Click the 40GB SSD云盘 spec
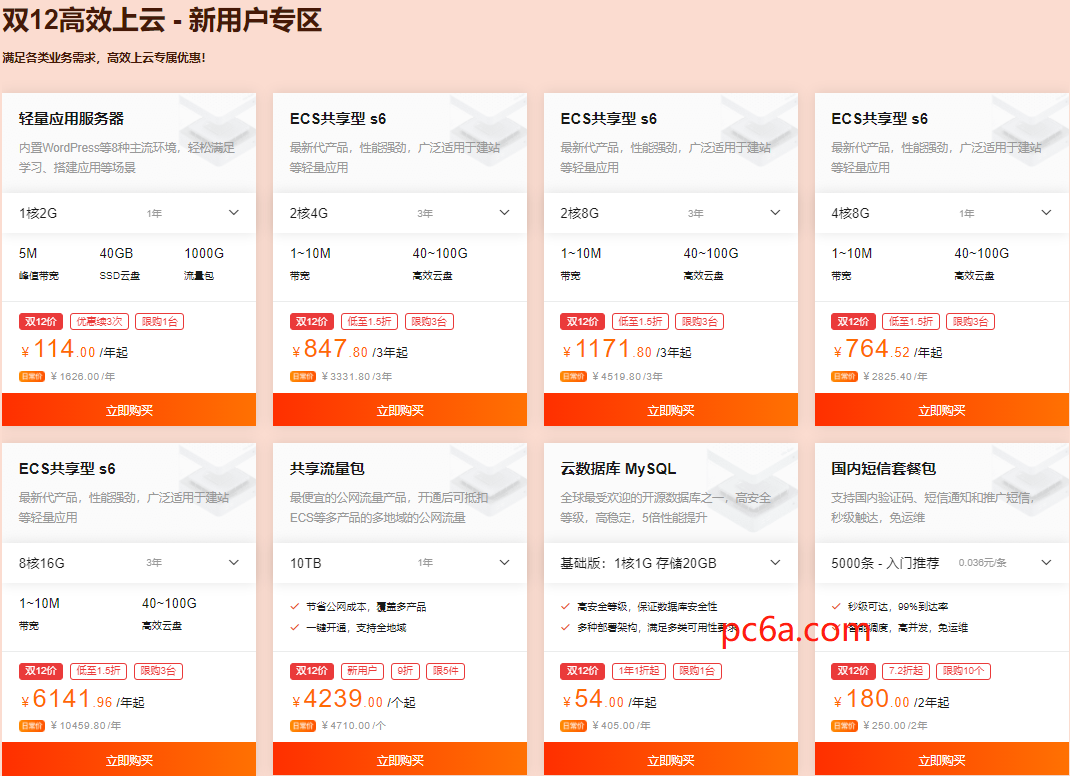This screenshot has width=1070, height=776. pyautogui.click(x=119, y=263)
